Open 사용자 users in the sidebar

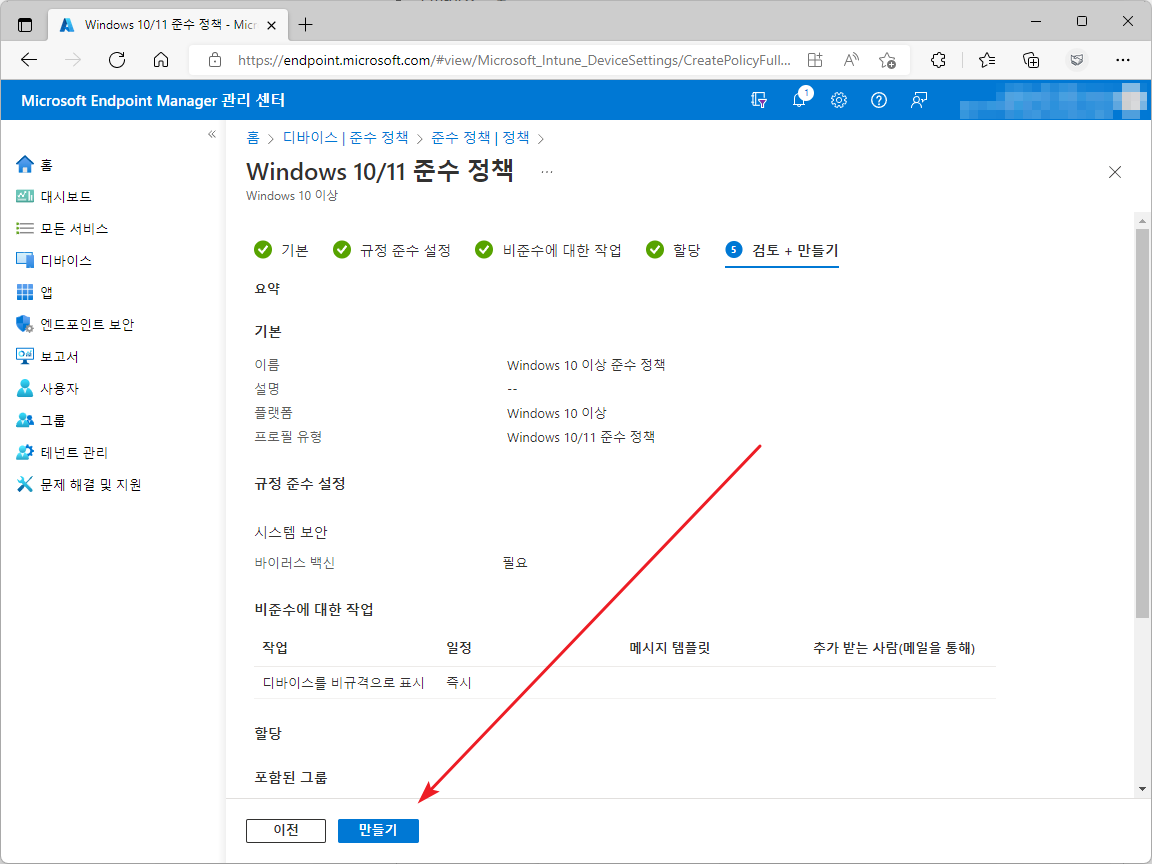coord(47,388)
